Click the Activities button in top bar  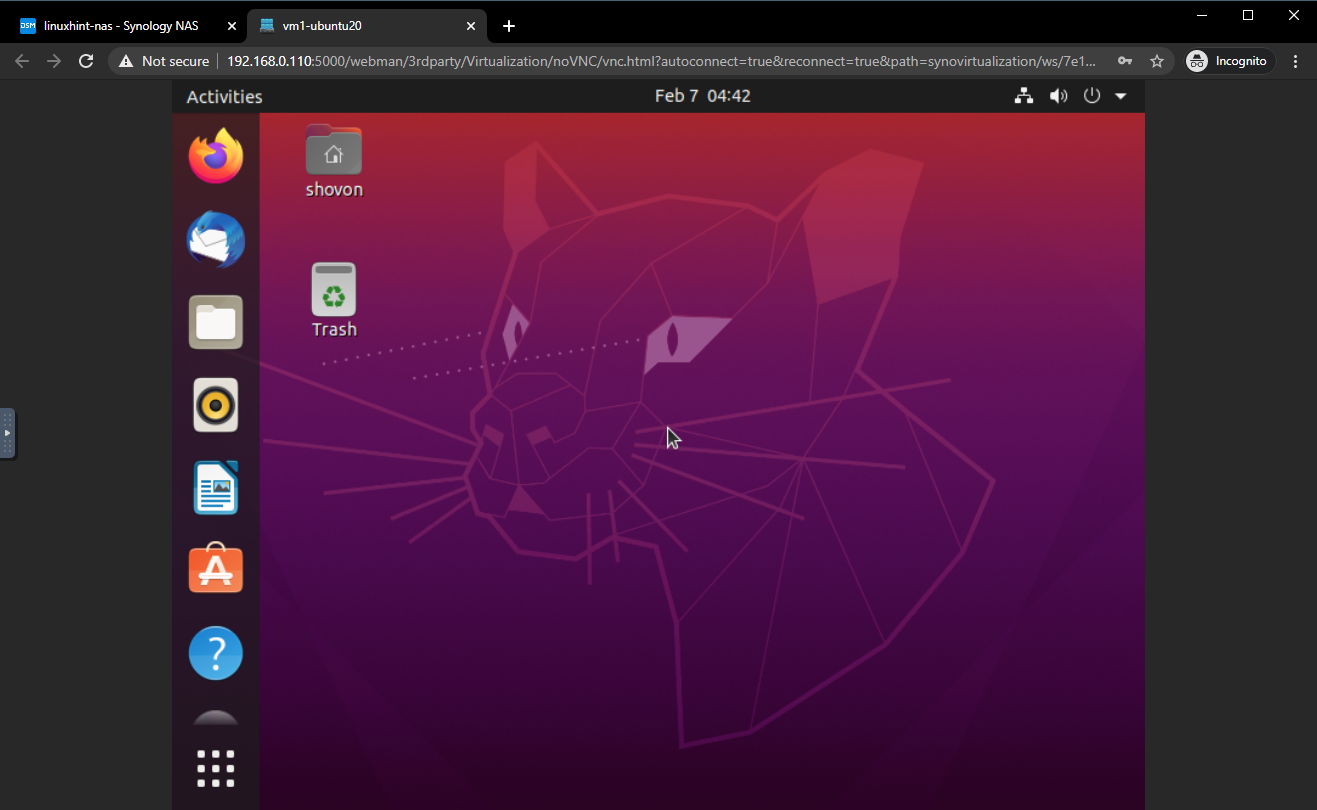(224, 97)
